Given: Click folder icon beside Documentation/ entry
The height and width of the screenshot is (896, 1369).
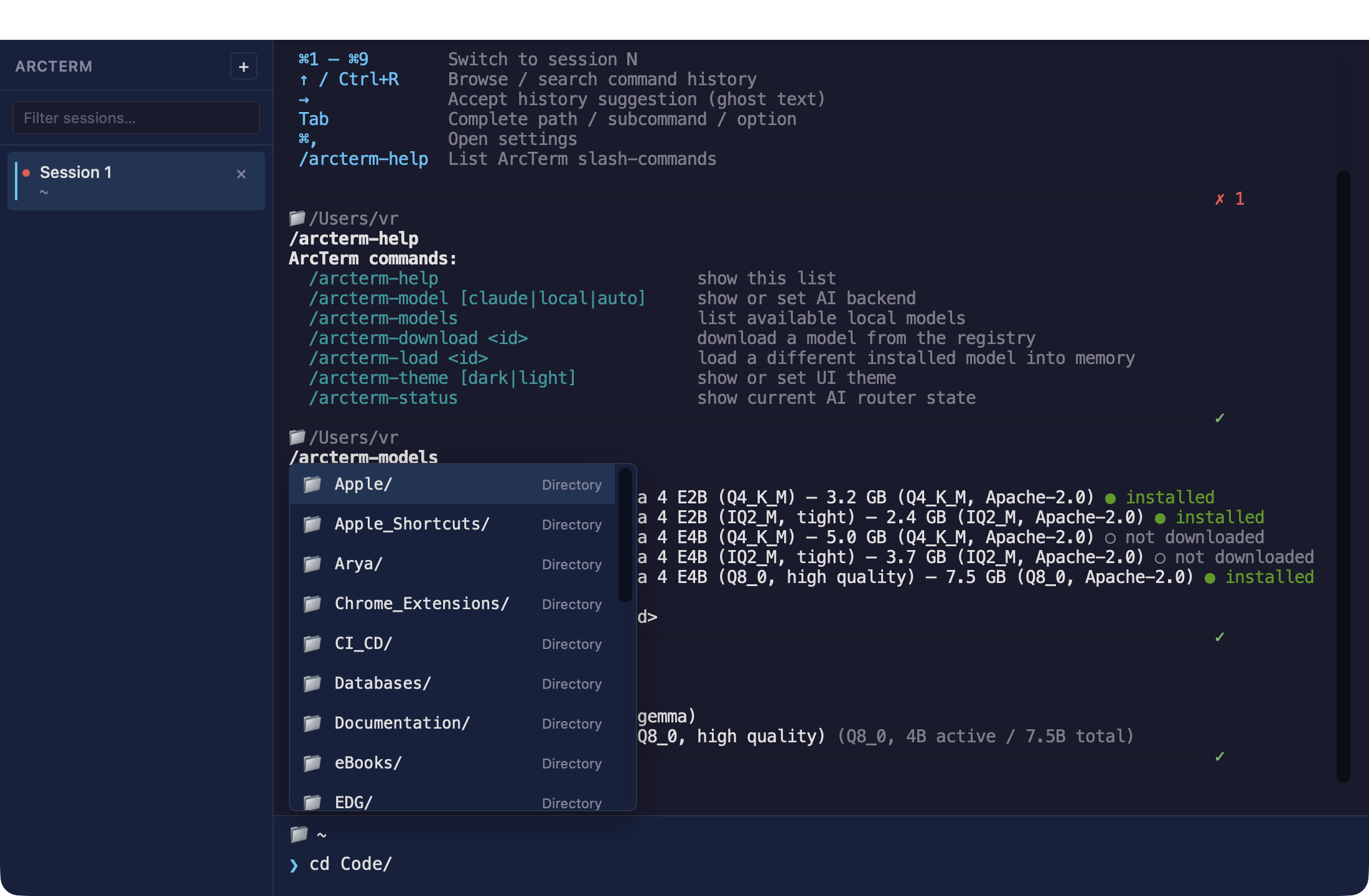Looking at the screenshot, I should coord(312,723).
